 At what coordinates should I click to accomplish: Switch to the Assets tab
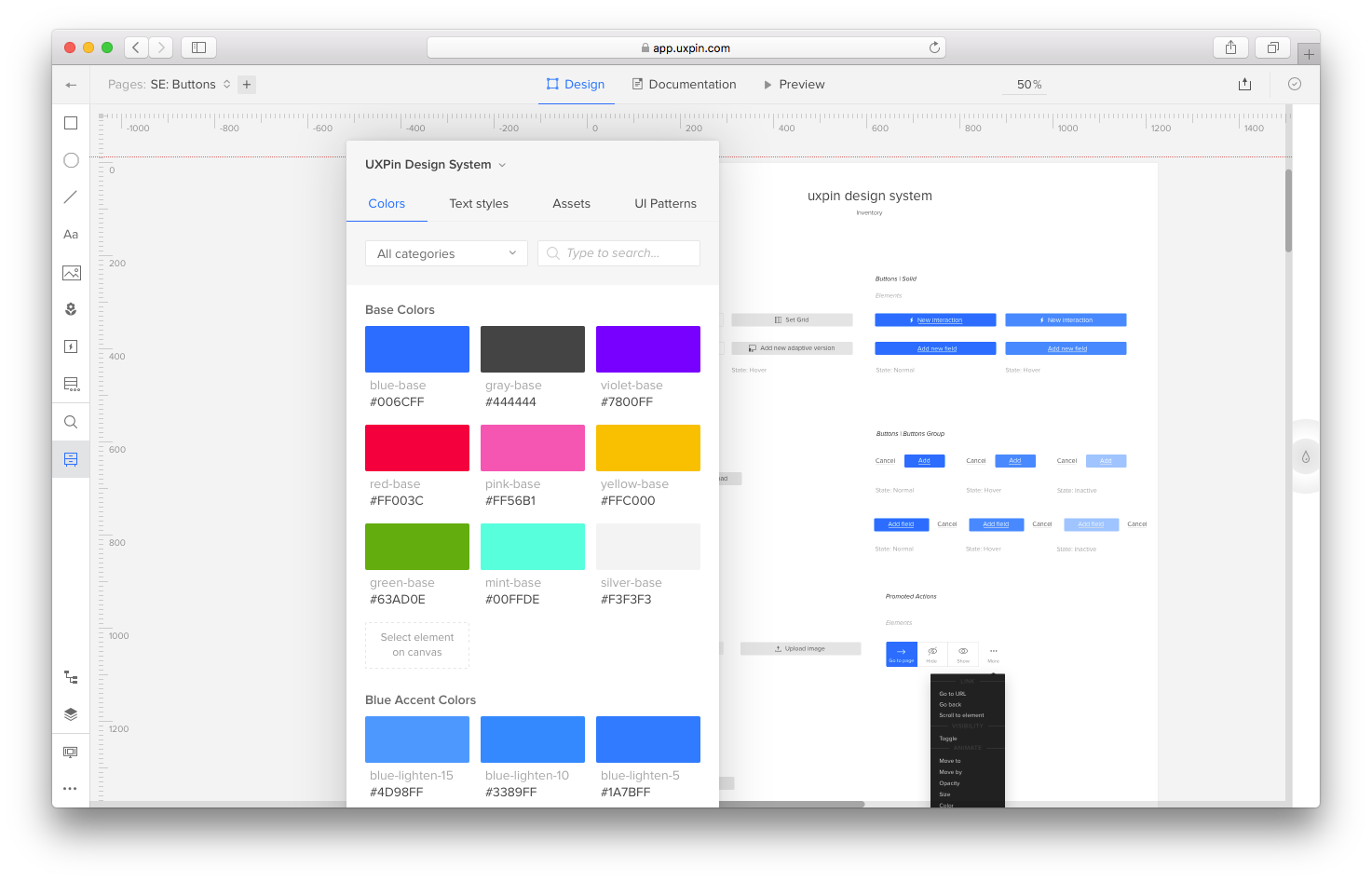point(571,204)
